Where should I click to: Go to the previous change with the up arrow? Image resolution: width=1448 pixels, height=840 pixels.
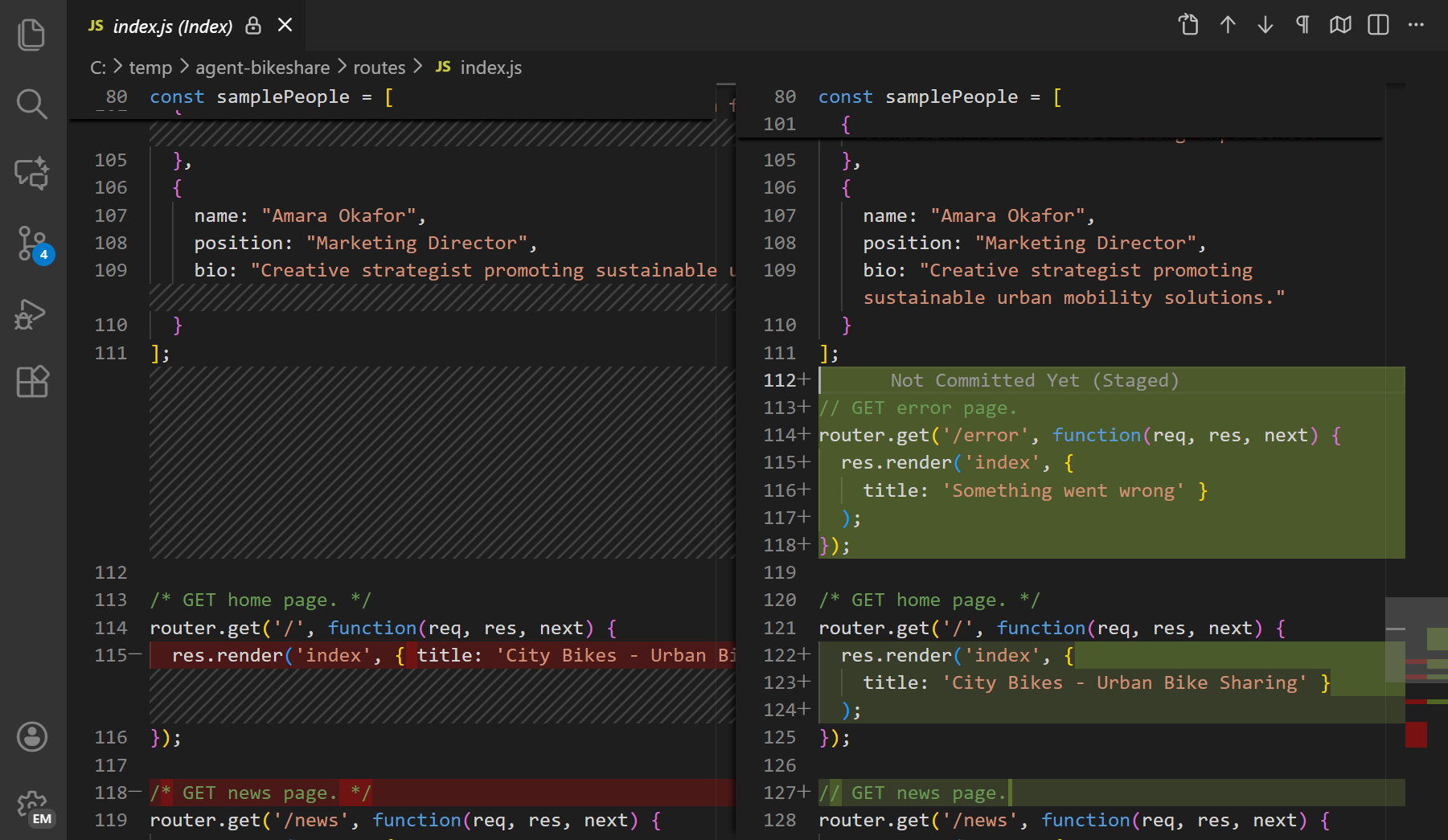pos(1228,25)
